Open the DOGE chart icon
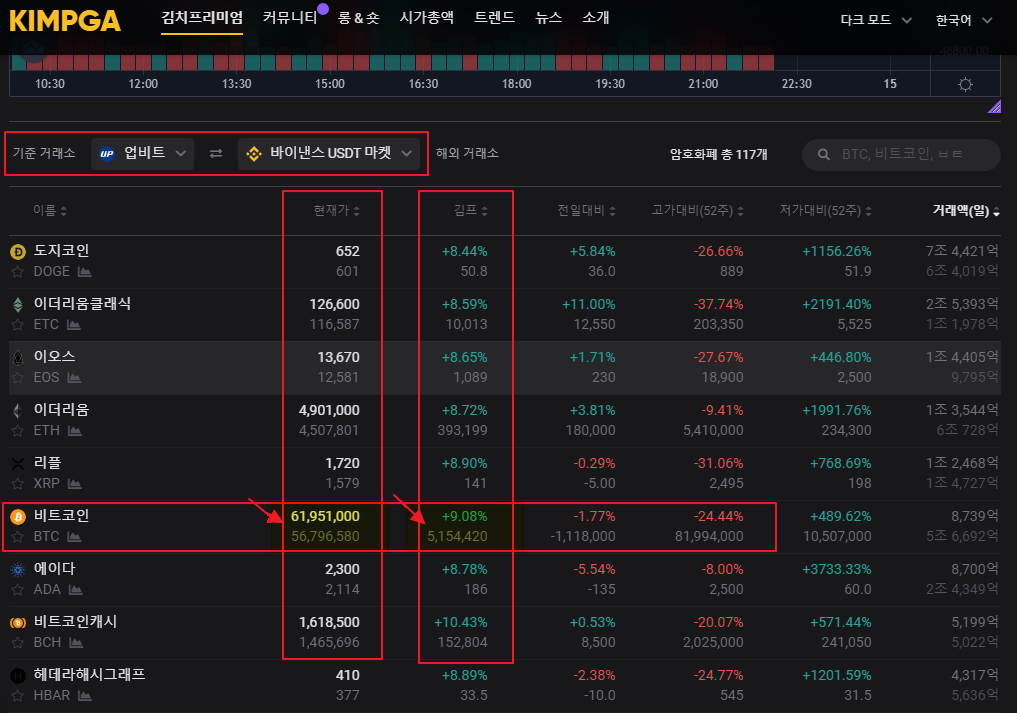The width and height of the screenshot is (1017, 713). (84, 272)
